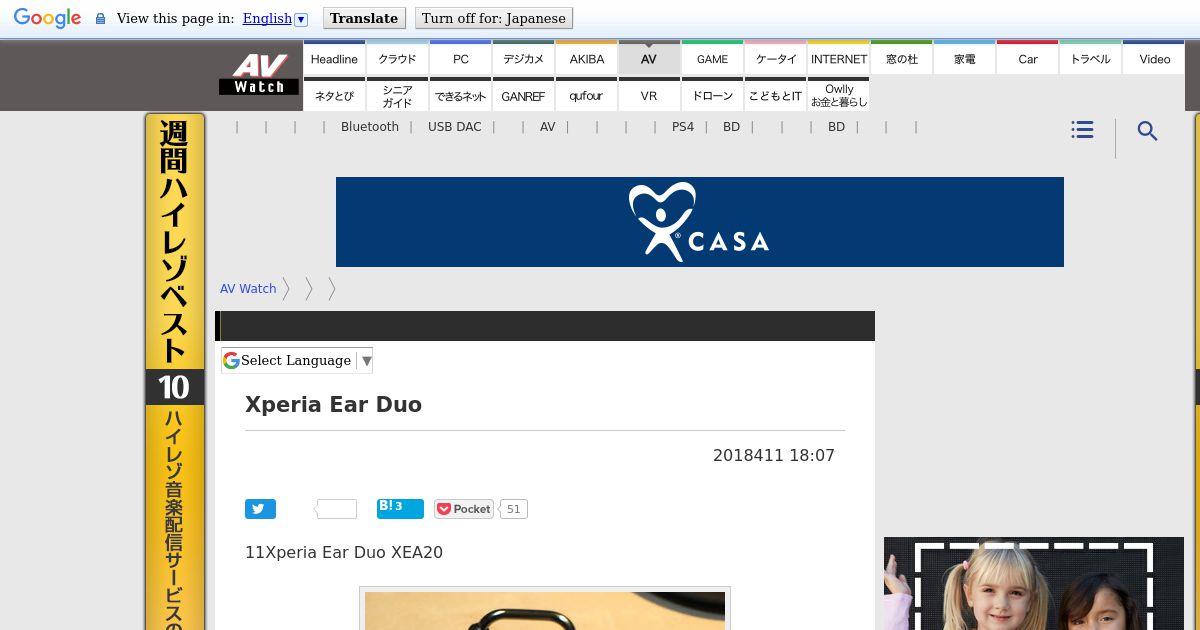This screenshot has width=1200, height=630.
Task: Click the CASA banner advertisement
Action: coord(700,222)
